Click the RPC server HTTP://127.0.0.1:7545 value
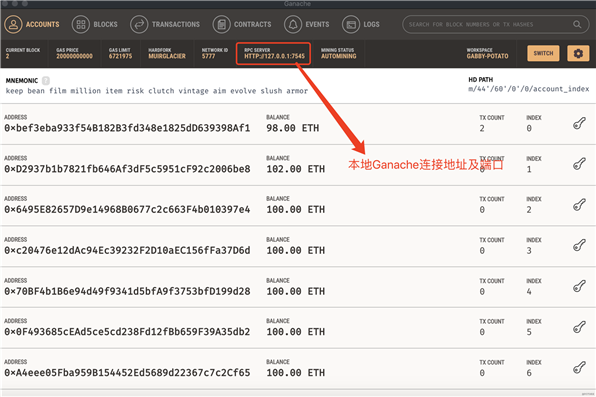The image size is (596, 397). (x=274, y=56)
